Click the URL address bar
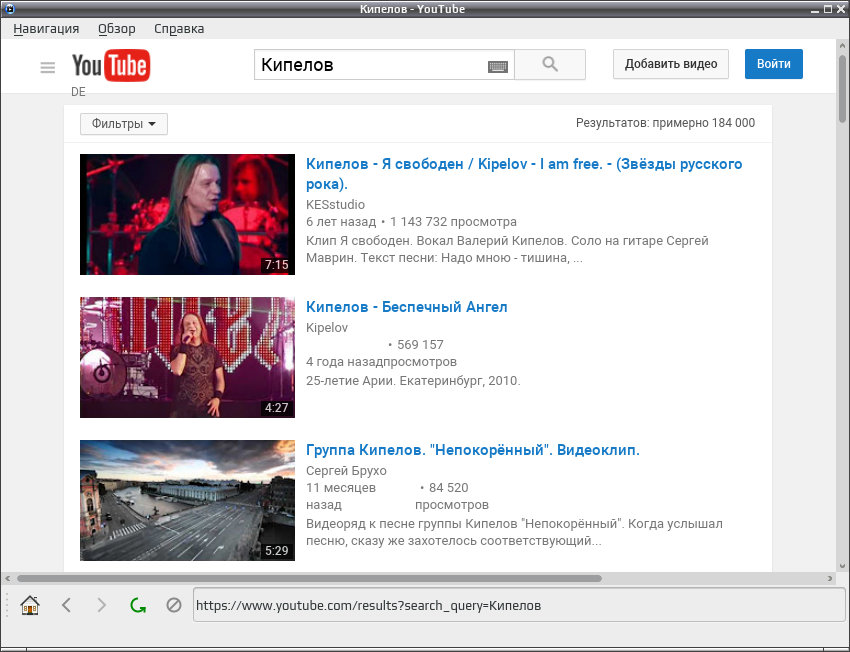Viewport: 850px width, 652px height. pyautogui.click(x=519, y=605)
